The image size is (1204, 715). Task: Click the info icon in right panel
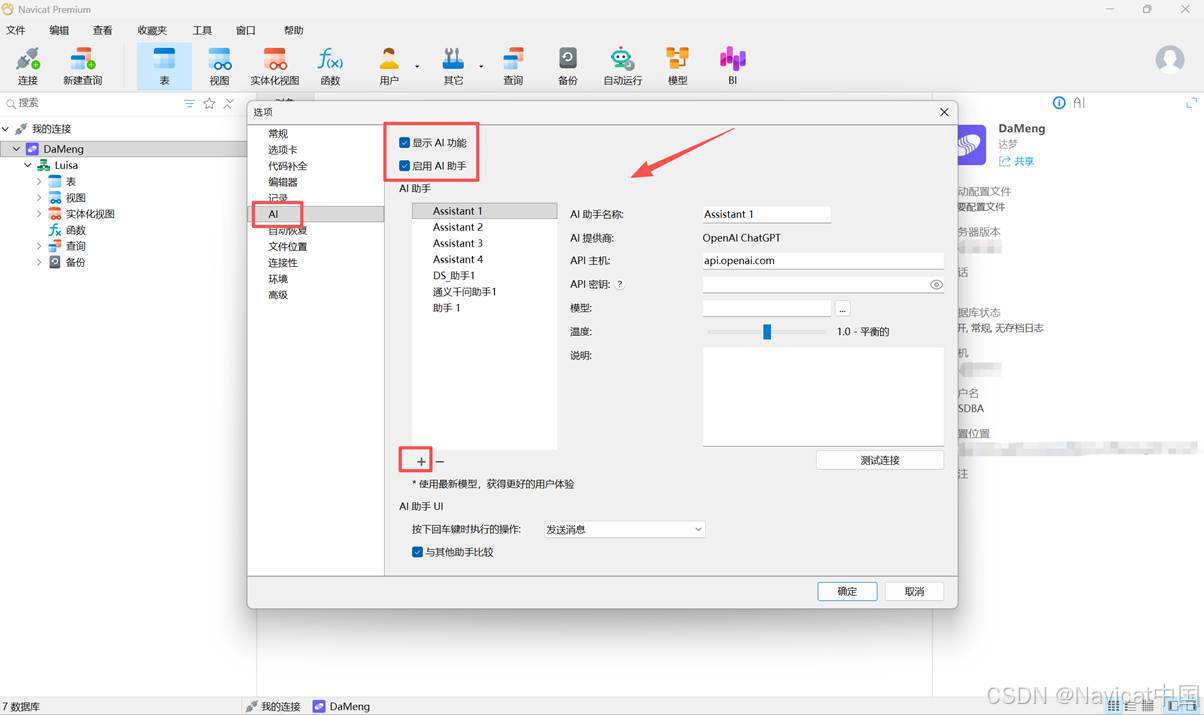1060,103
